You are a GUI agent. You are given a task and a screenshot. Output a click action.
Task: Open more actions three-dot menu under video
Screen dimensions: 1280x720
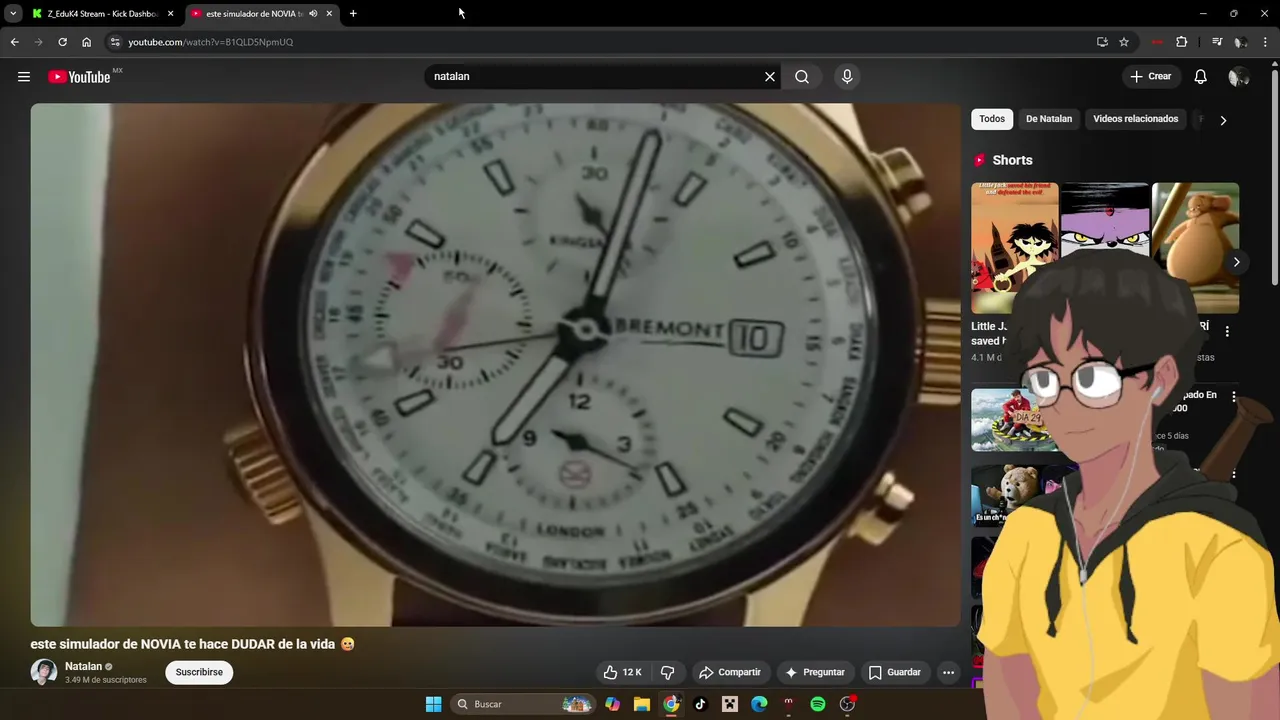pyautogui.click(x=949, y=672)
